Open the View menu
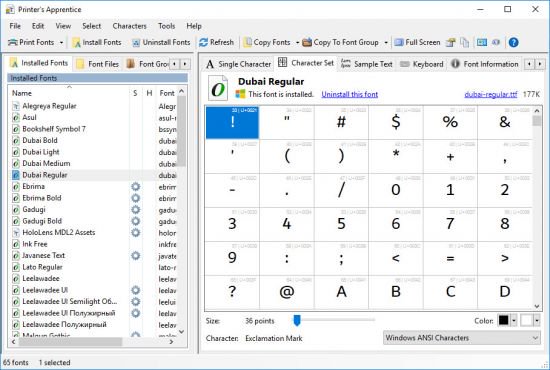This screenshot has height=370, width=550. click(63, 26)
